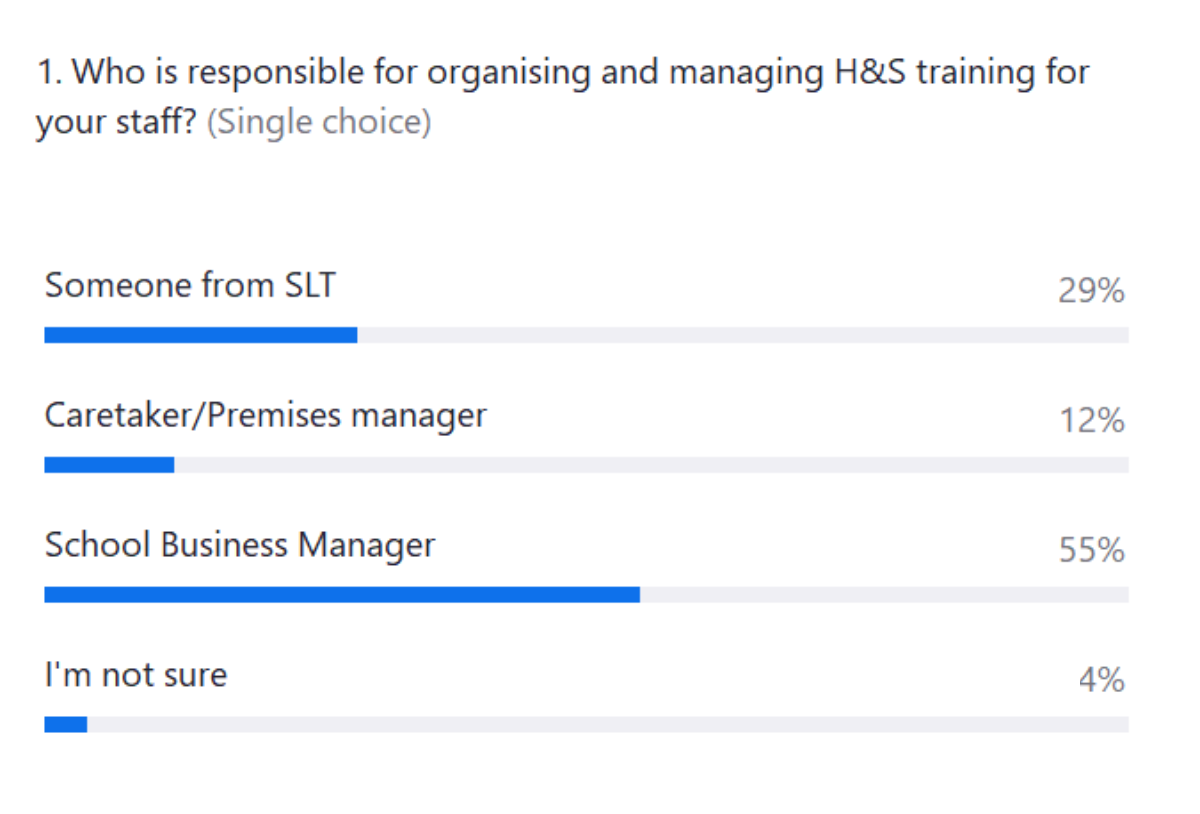This screenshot has width=1200, height=814.
Task: Click the 12% result value
Action: tap(1092, 421)
